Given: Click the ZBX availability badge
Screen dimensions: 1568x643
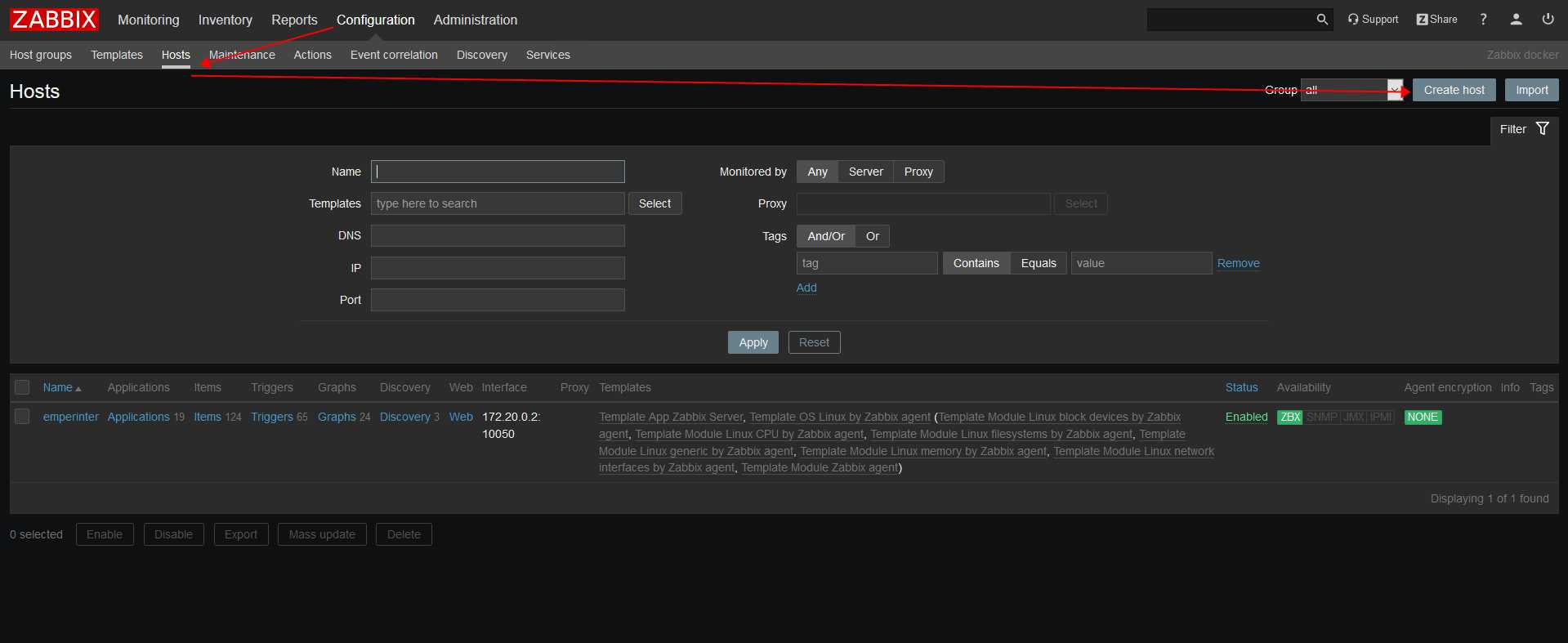Looking at the screenshot, I should pos(1290,418).
